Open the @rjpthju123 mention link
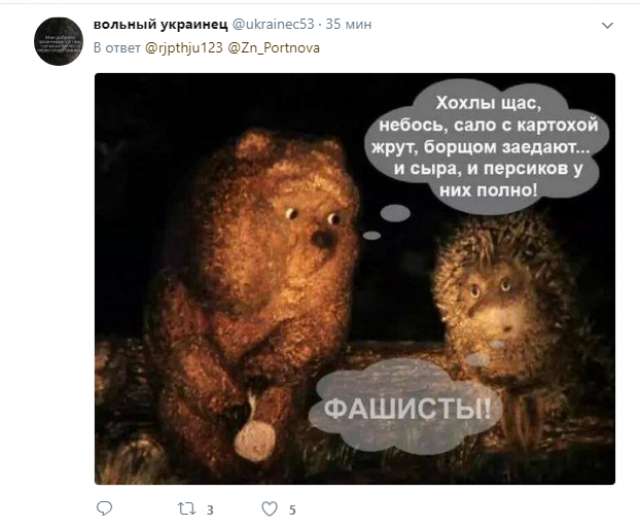The height and width of the screenshot is (527, 640). [x=184, y=48]
